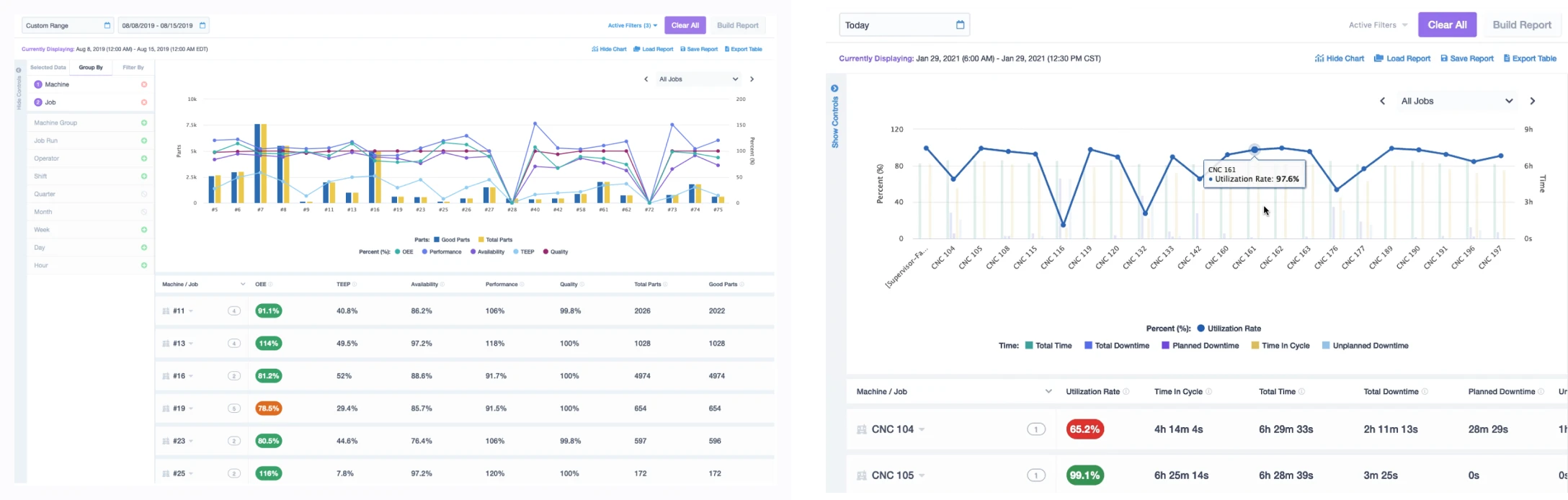Add Operator grouping via green plus
1568x500 pixels.
pos(144,159)
